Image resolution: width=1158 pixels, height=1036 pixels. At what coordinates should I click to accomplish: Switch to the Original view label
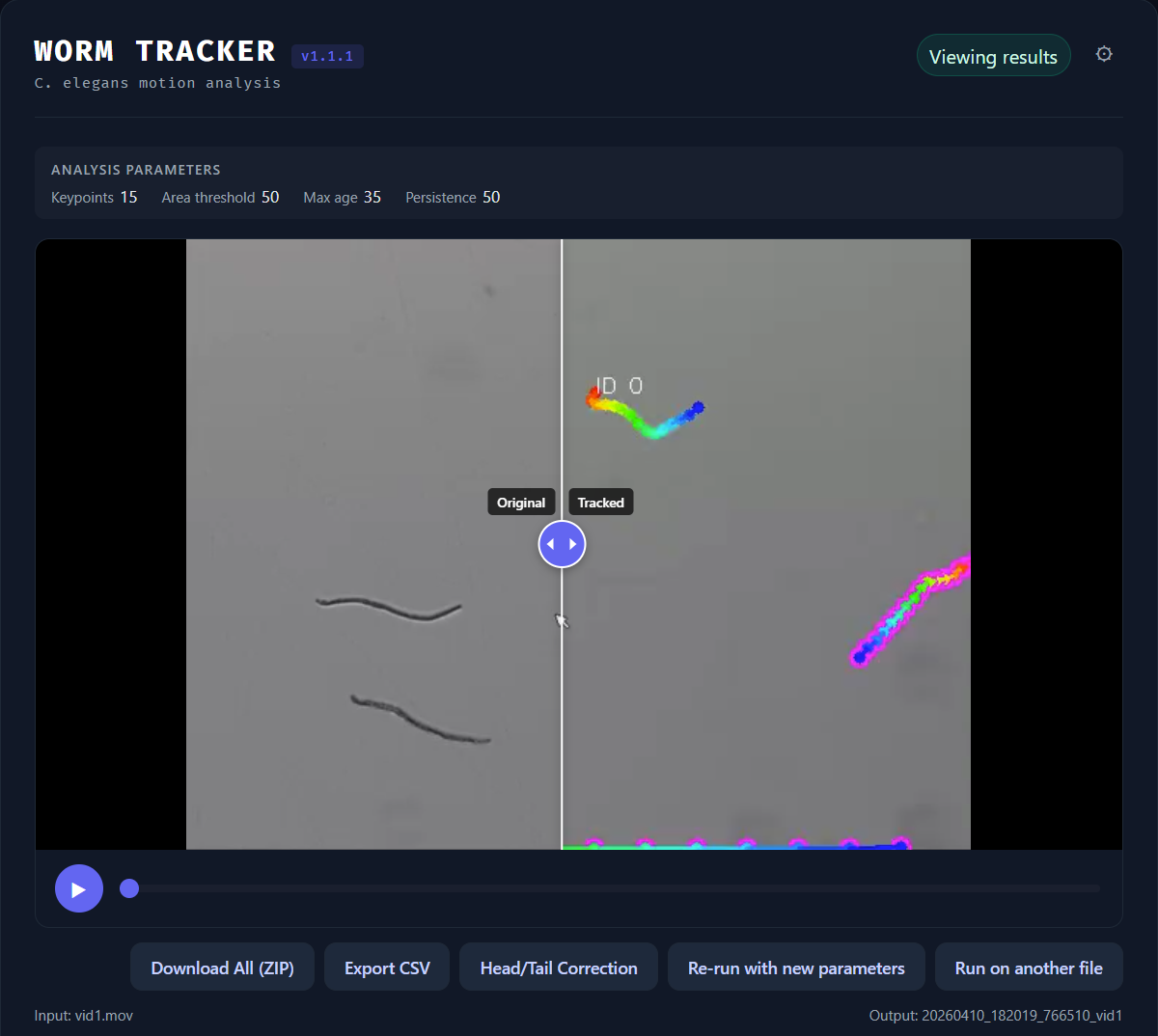click(521, 502)
